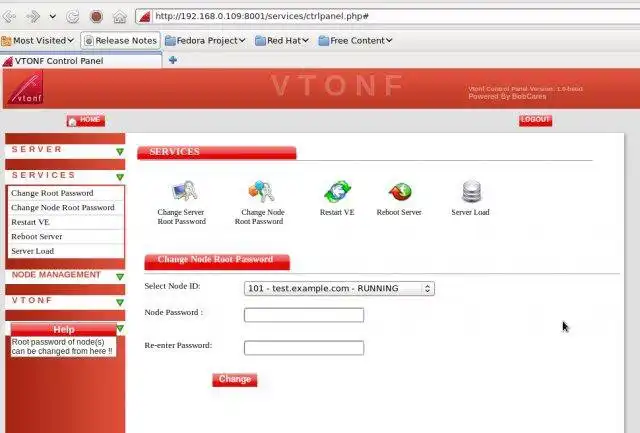Screen dimensions: 640x433
Task: Go back with browser back arrow
Action: coord(9,16)
